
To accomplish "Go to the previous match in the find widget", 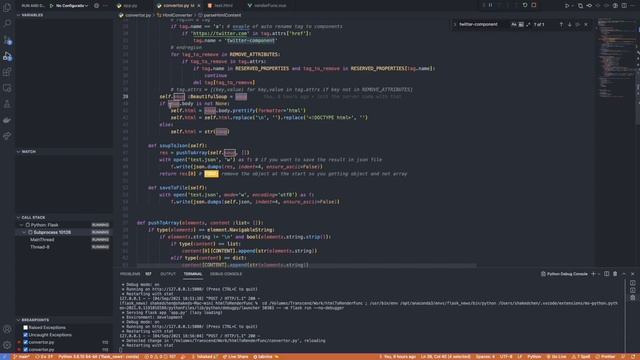I will [561, 24].
